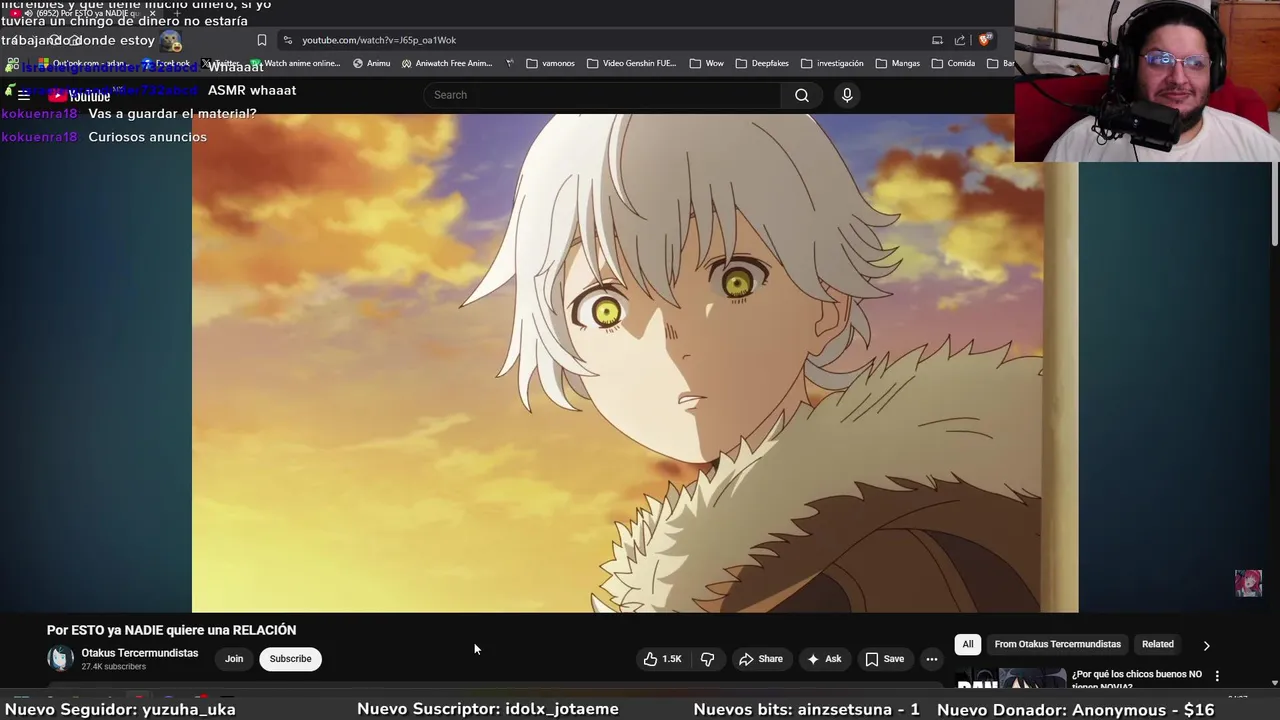
Task: Click the streamer webcam overlay
Action: click(x=1147, y=80)
